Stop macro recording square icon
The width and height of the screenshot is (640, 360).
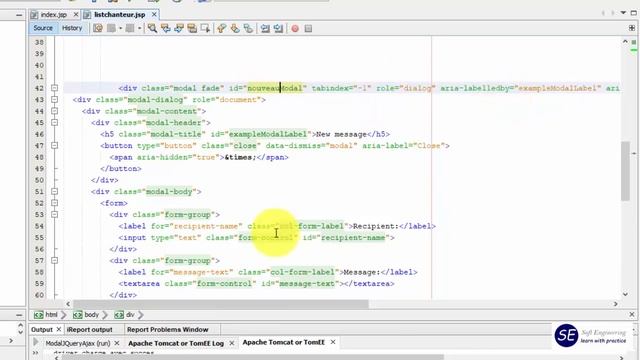(308, 28)
